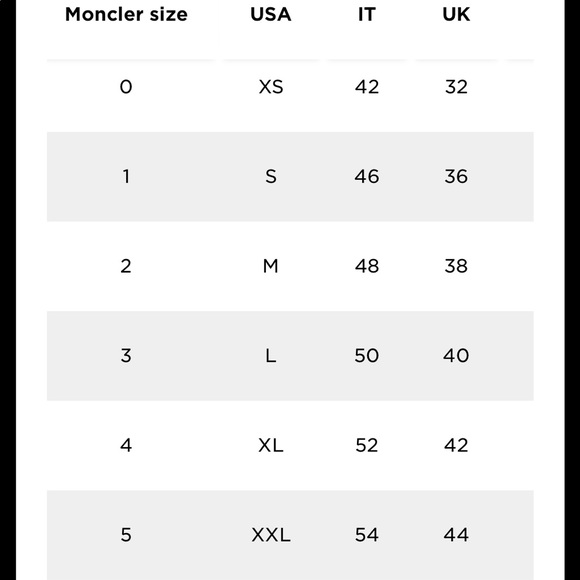Screen dimensions: 580x580
Task: Click the IT 46 cell
Action: [x=367, y=176]
